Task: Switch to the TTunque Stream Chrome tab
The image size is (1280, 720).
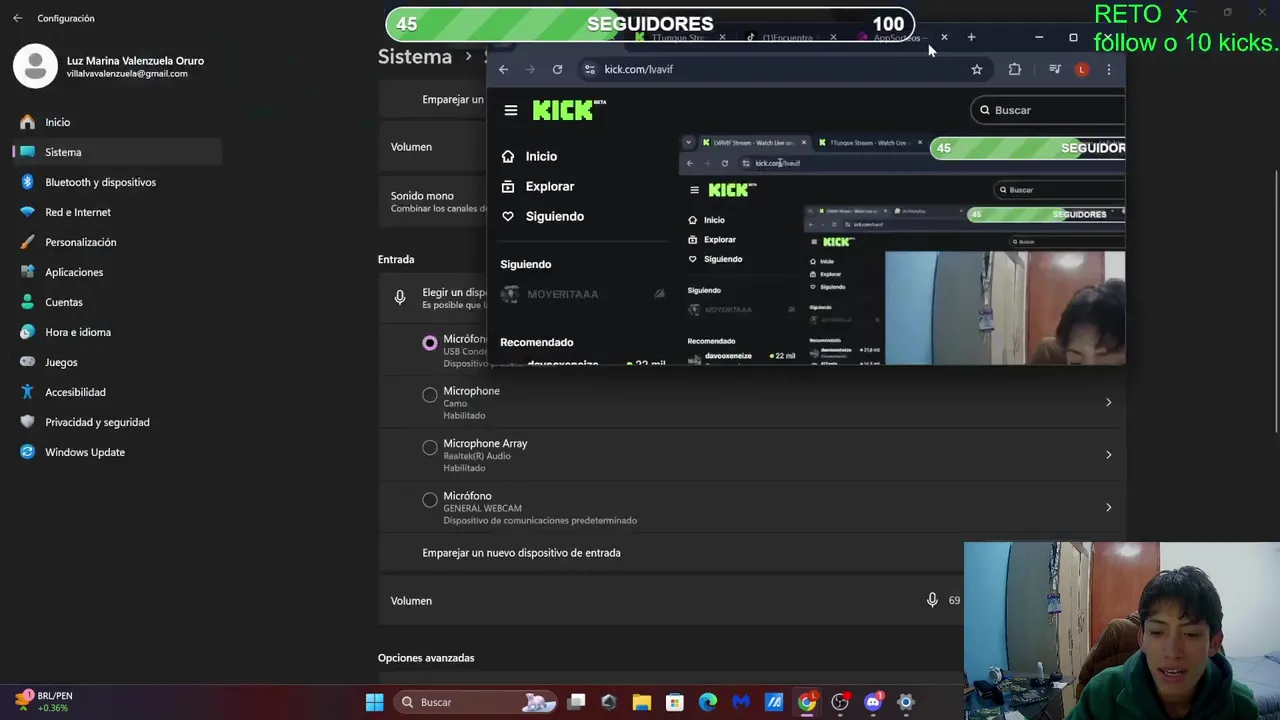Action: tap(679, 38)
